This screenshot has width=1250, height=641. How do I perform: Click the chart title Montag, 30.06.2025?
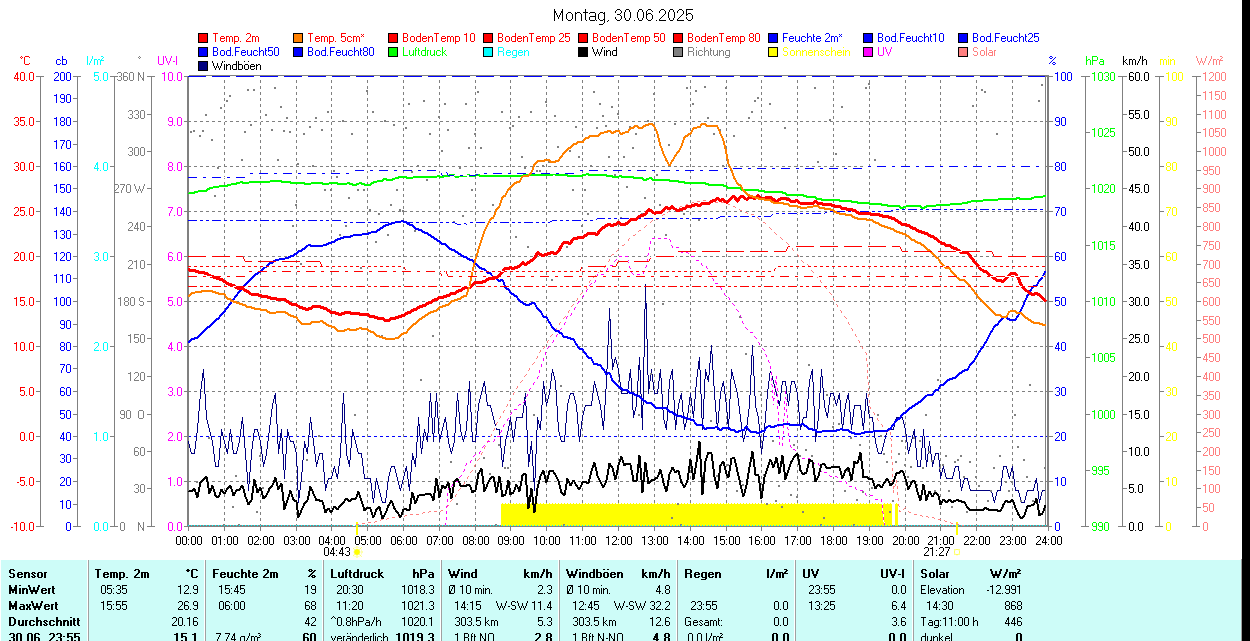(x=623, y=16)
